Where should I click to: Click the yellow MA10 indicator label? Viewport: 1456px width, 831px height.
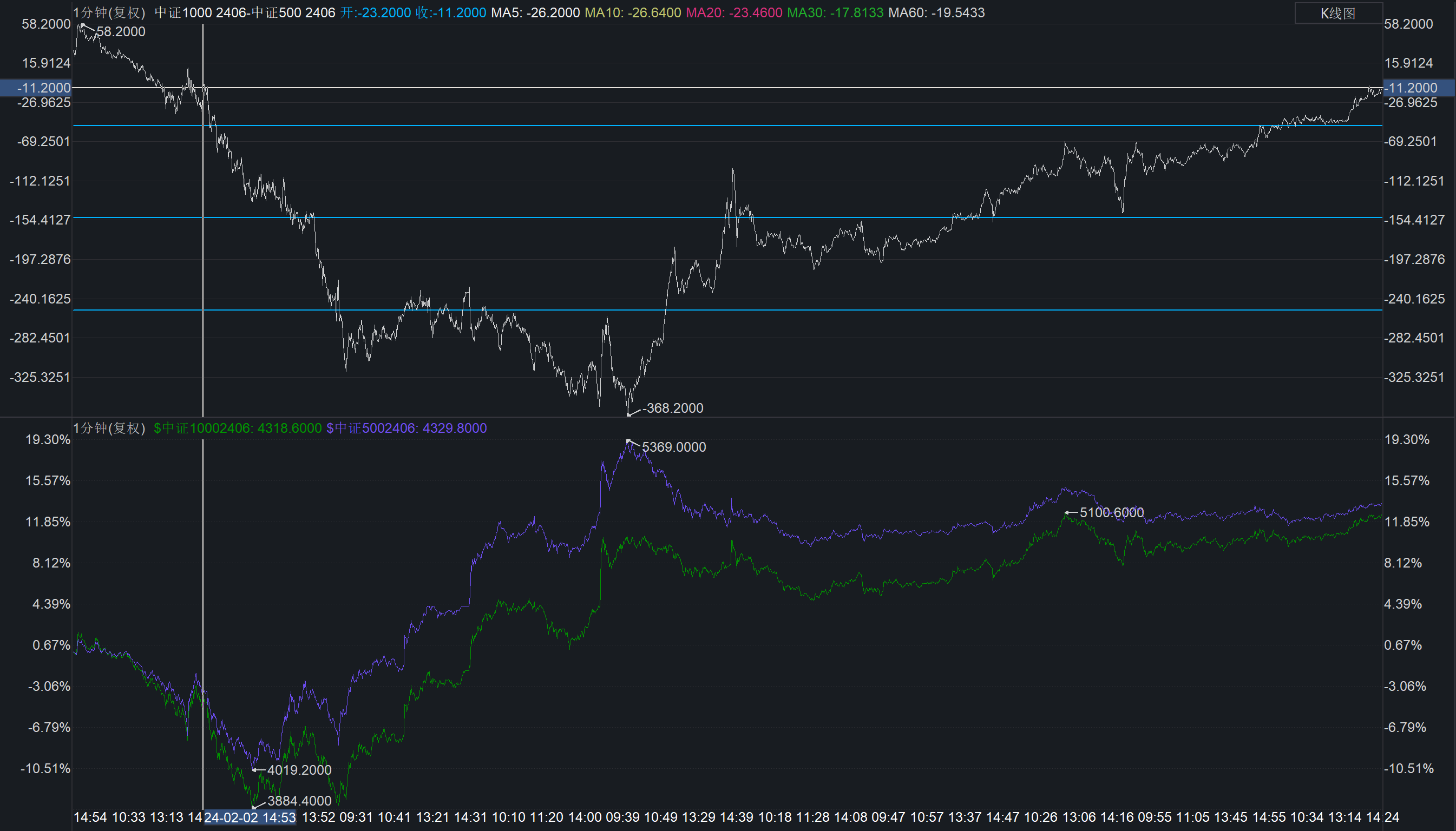tap(633, 12)
